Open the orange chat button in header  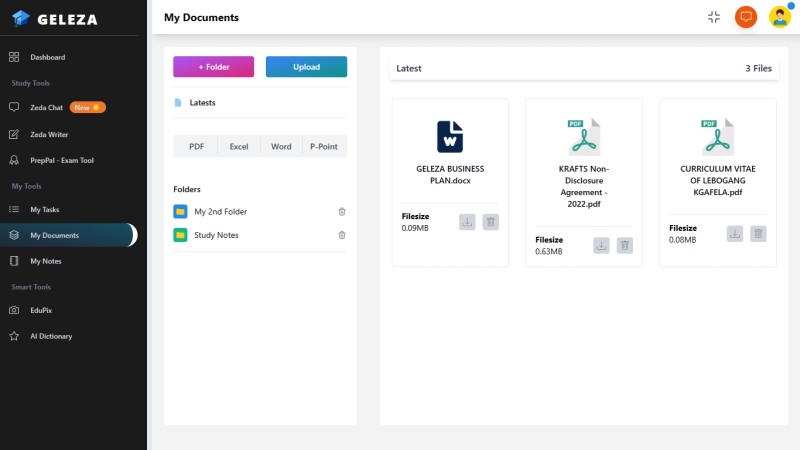point(746,17)
